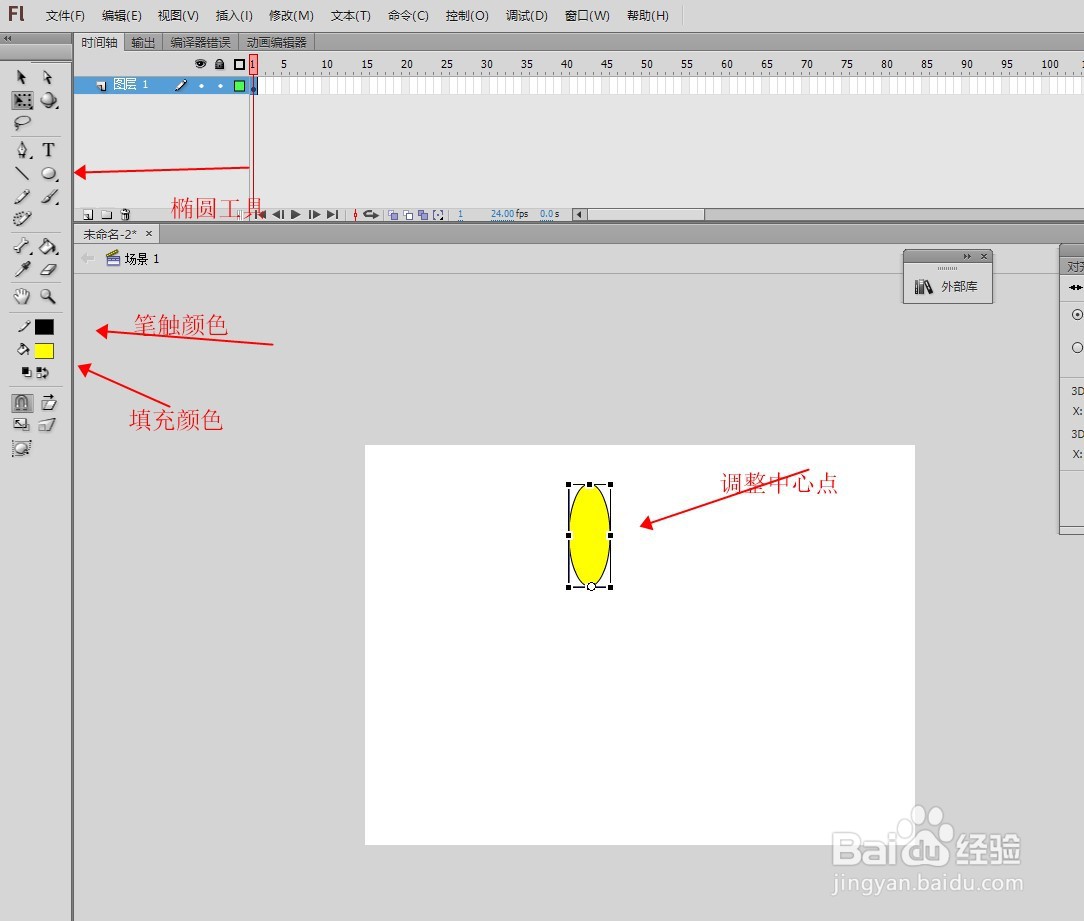Activate the Paint Bucket tool
Screen dimensions: 1084x921
(x=49, y=246)
